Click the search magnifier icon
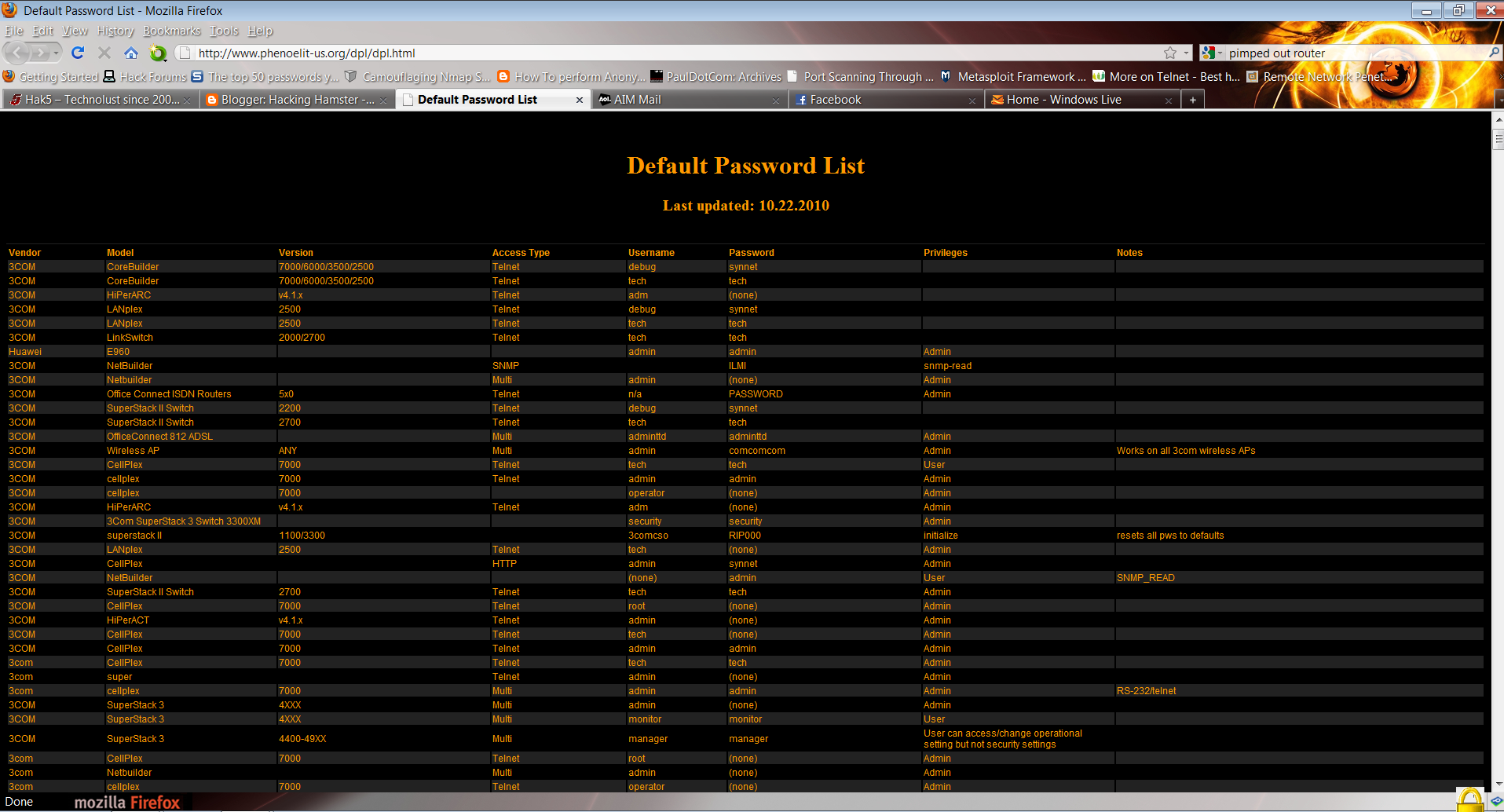Image resolution: width=1504 pixels, height=812 pixels. pos(1495,53)
